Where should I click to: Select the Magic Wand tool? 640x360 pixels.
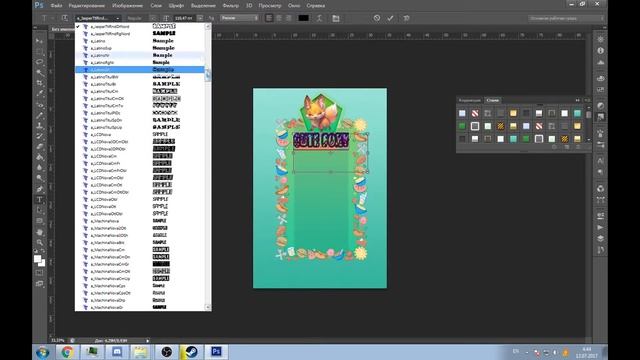click(x=40, y=73)
